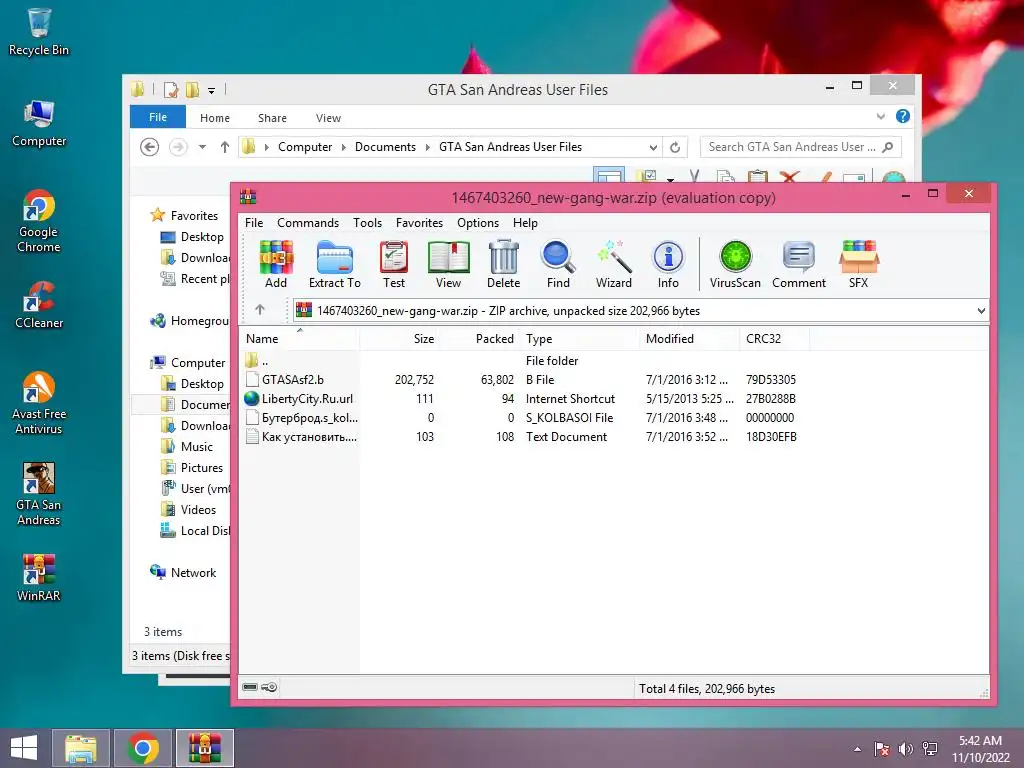
Task: Click the Explorer Back arrow button
Action: point(150,147)
